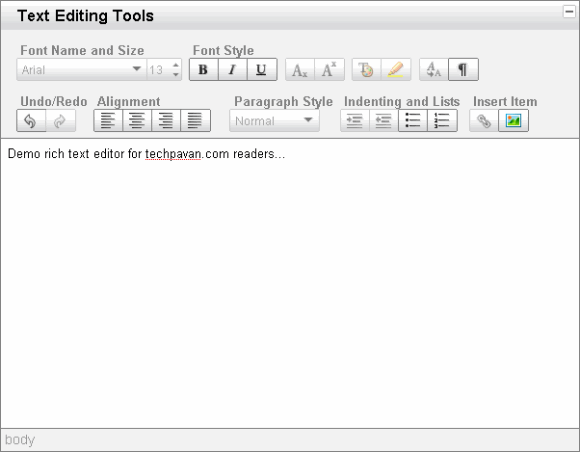The height and width of the screenshot is (452, 580).
Task: Toggle Italic formatting
Action: [x=233, y=70]
